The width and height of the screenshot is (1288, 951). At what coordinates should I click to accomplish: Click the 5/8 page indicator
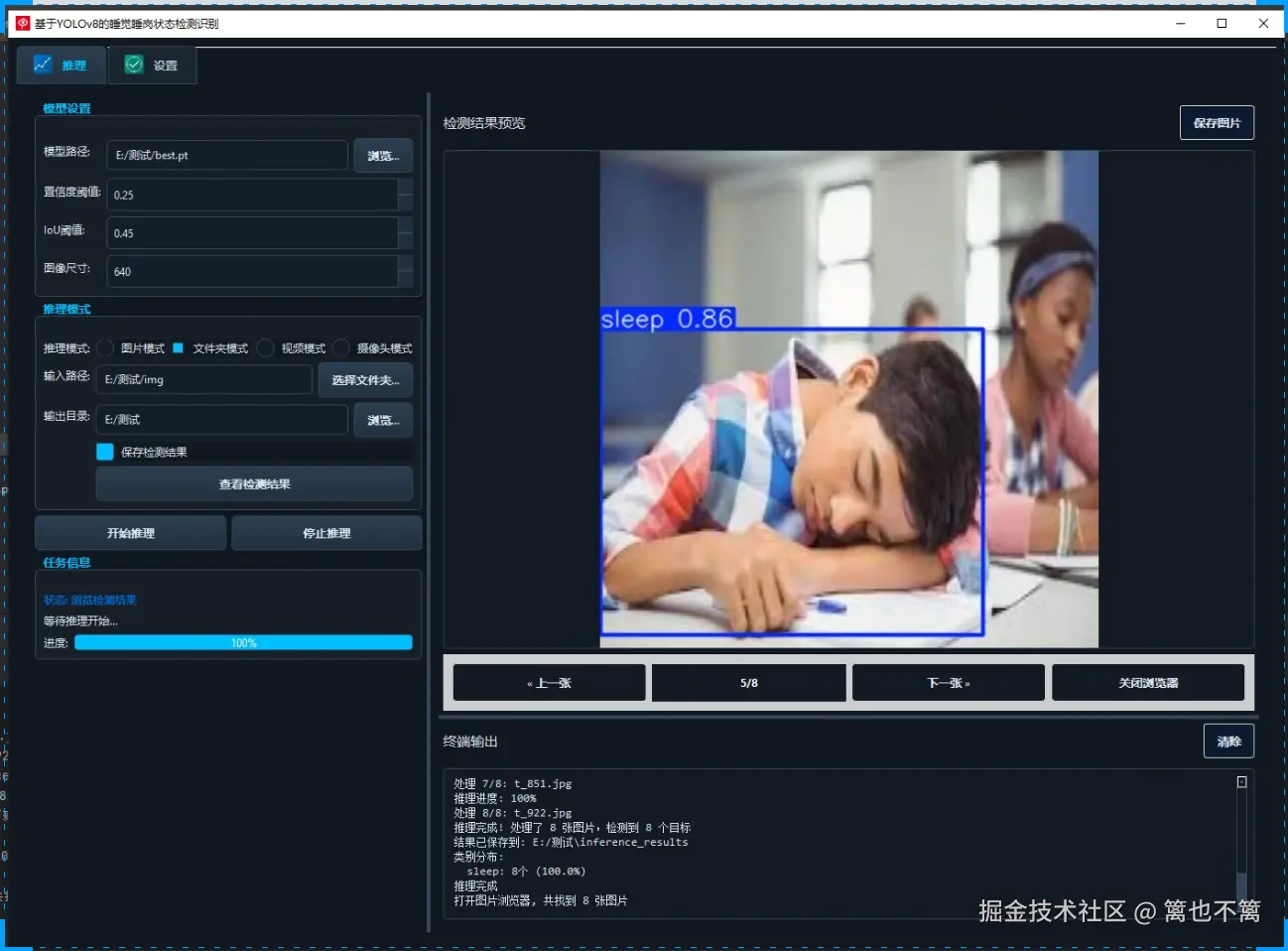click(749, 683)
